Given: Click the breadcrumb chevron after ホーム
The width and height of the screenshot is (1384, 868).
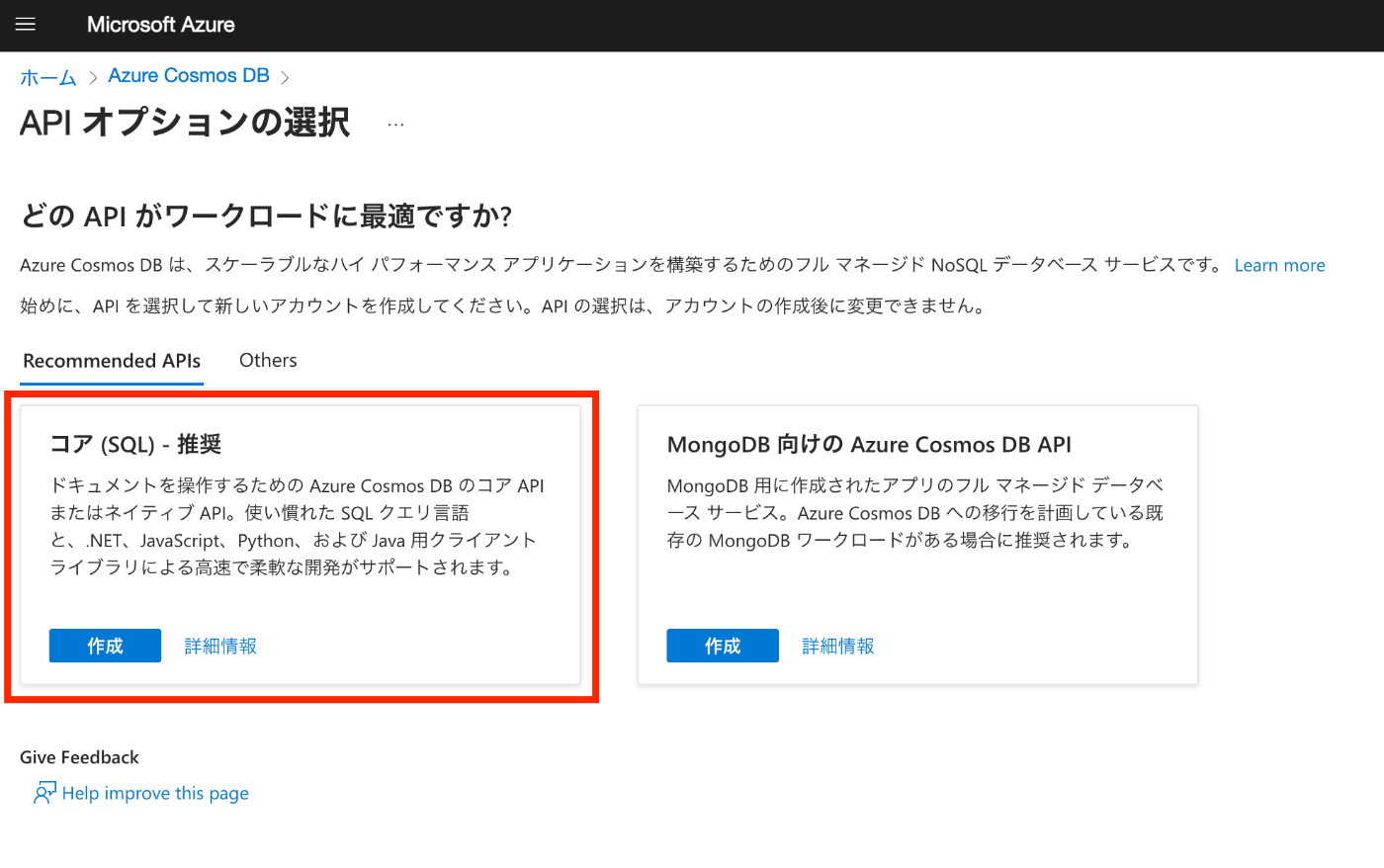Looking at the screenshot, I should (x=93, y=78).
